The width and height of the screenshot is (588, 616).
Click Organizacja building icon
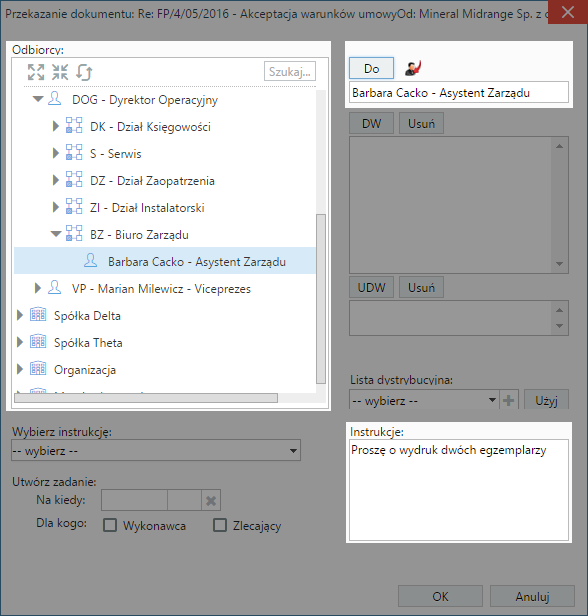point(38,369)
